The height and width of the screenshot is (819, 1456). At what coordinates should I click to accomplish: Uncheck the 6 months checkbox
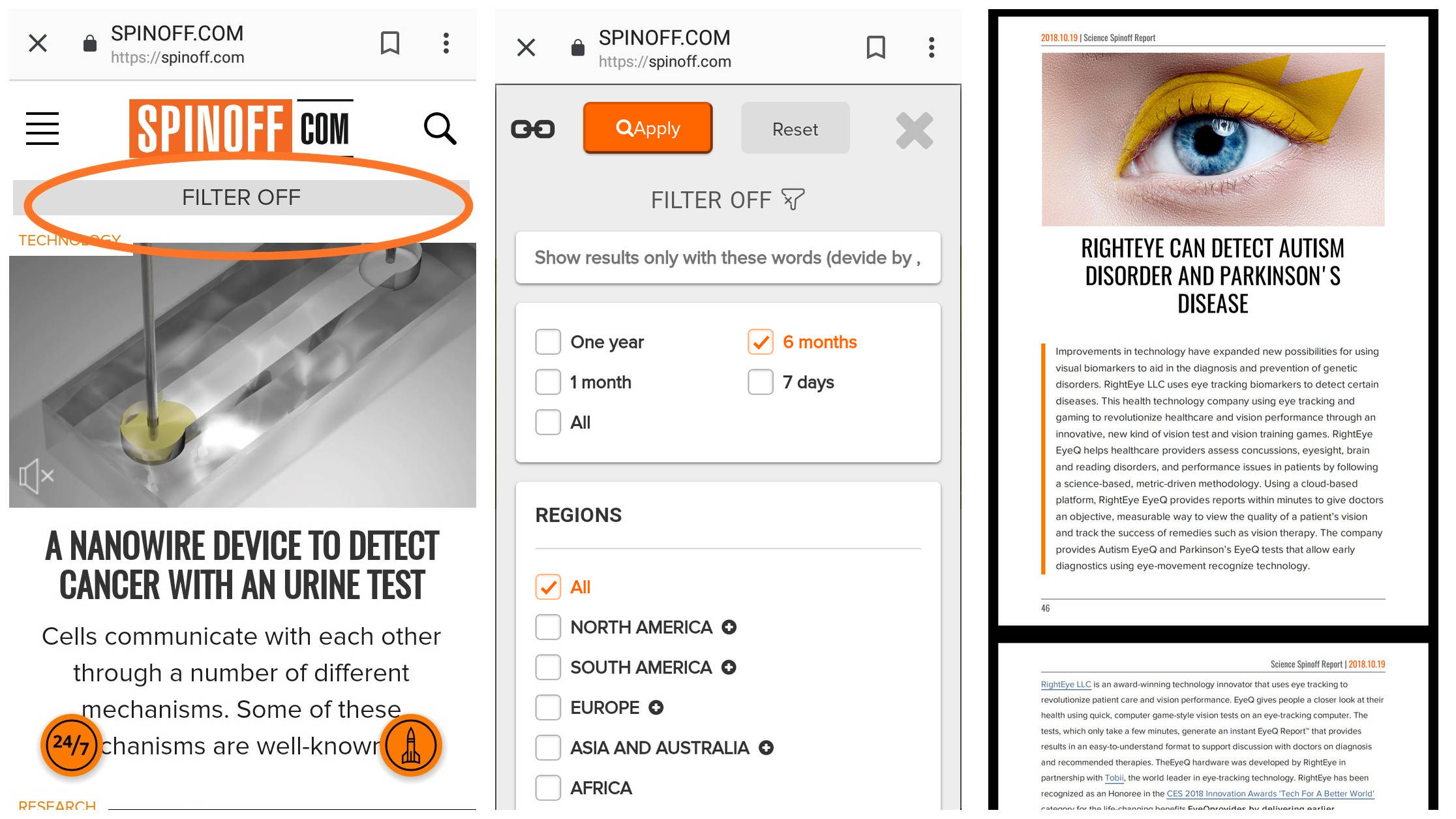pos(761,342)
